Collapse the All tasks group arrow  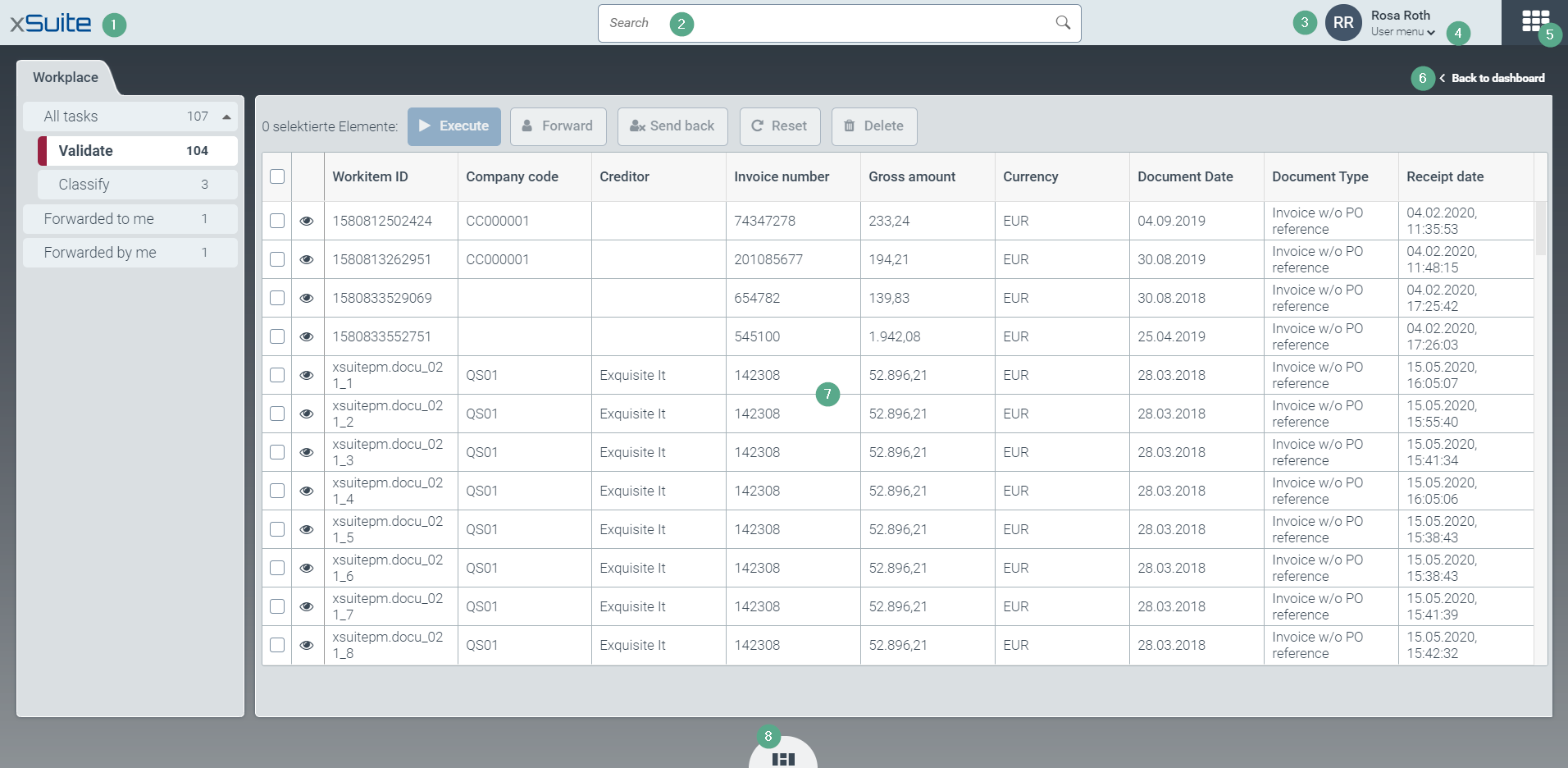tap(226, 117)
